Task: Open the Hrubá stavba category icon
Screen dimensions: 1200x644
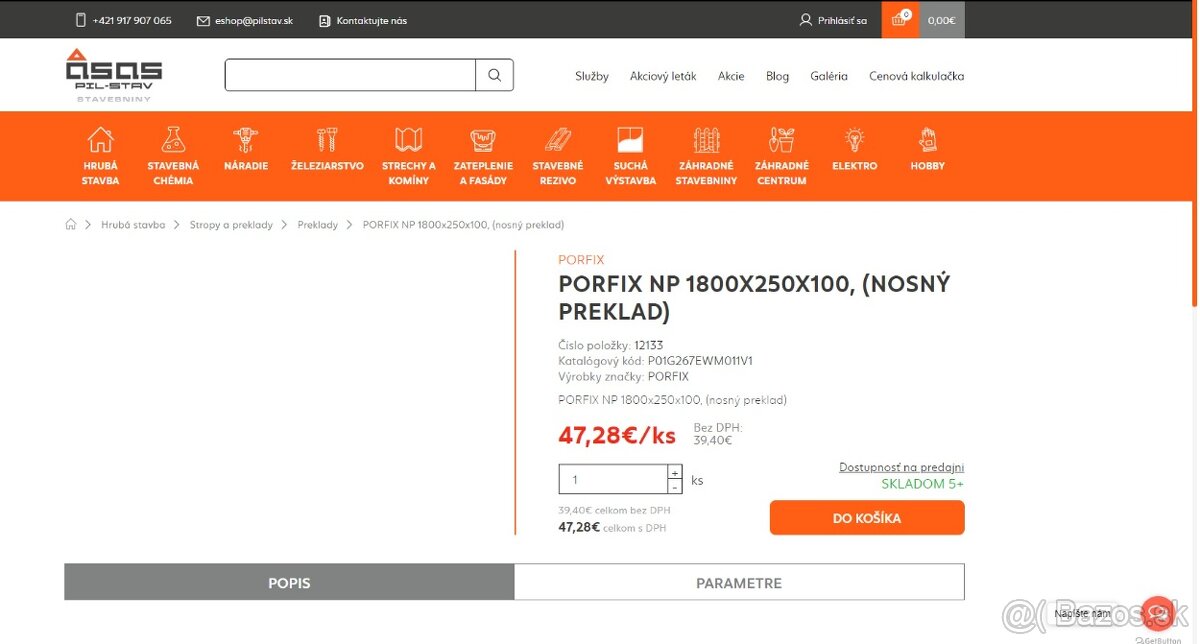Action: (x=100, y=143)
